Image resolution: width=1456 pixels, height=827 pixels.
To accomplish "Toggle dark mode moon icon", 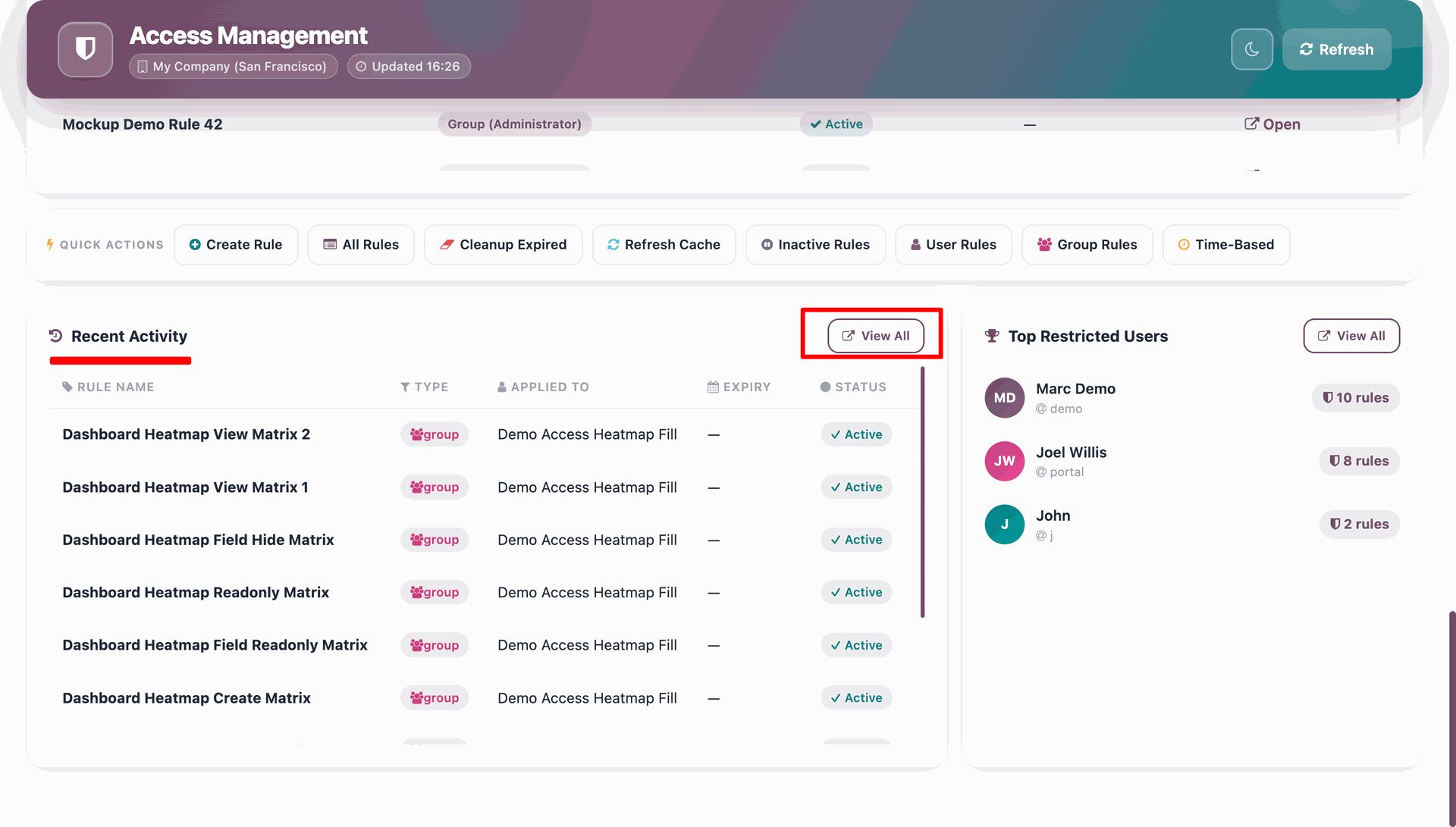I will click(1252, 49).
